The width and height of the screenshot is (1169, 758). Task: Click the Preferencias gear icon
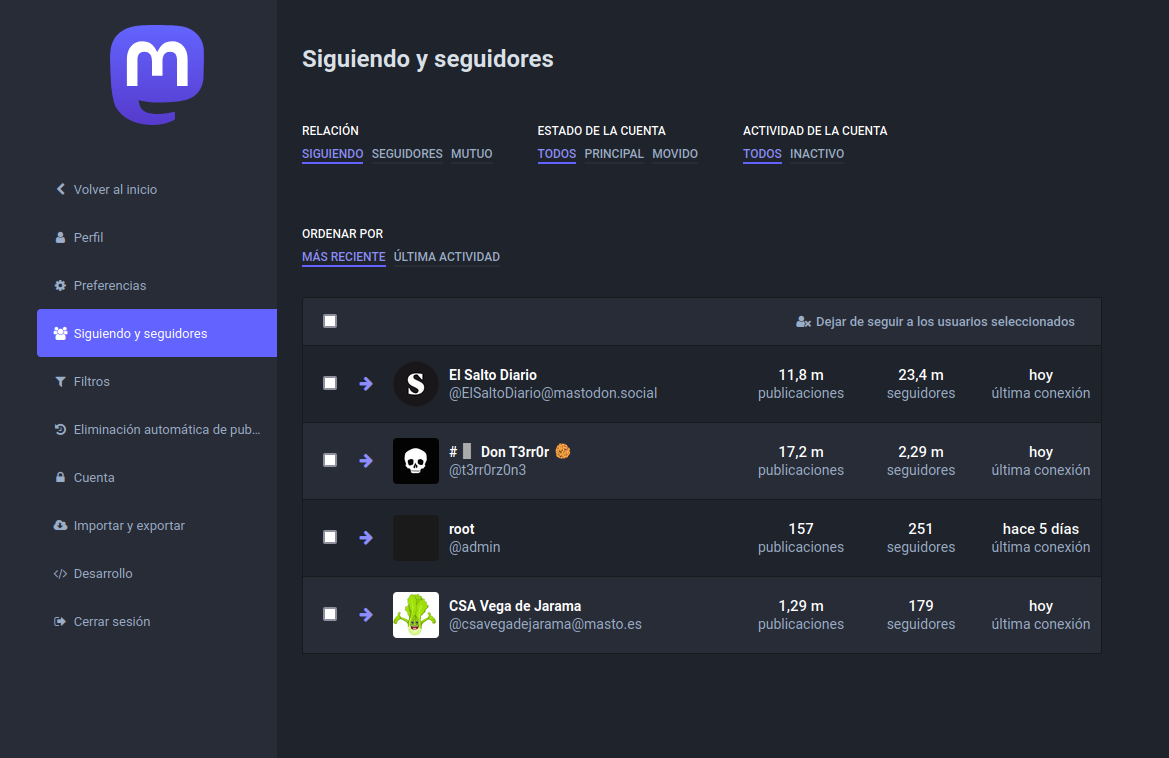(60, 285)
